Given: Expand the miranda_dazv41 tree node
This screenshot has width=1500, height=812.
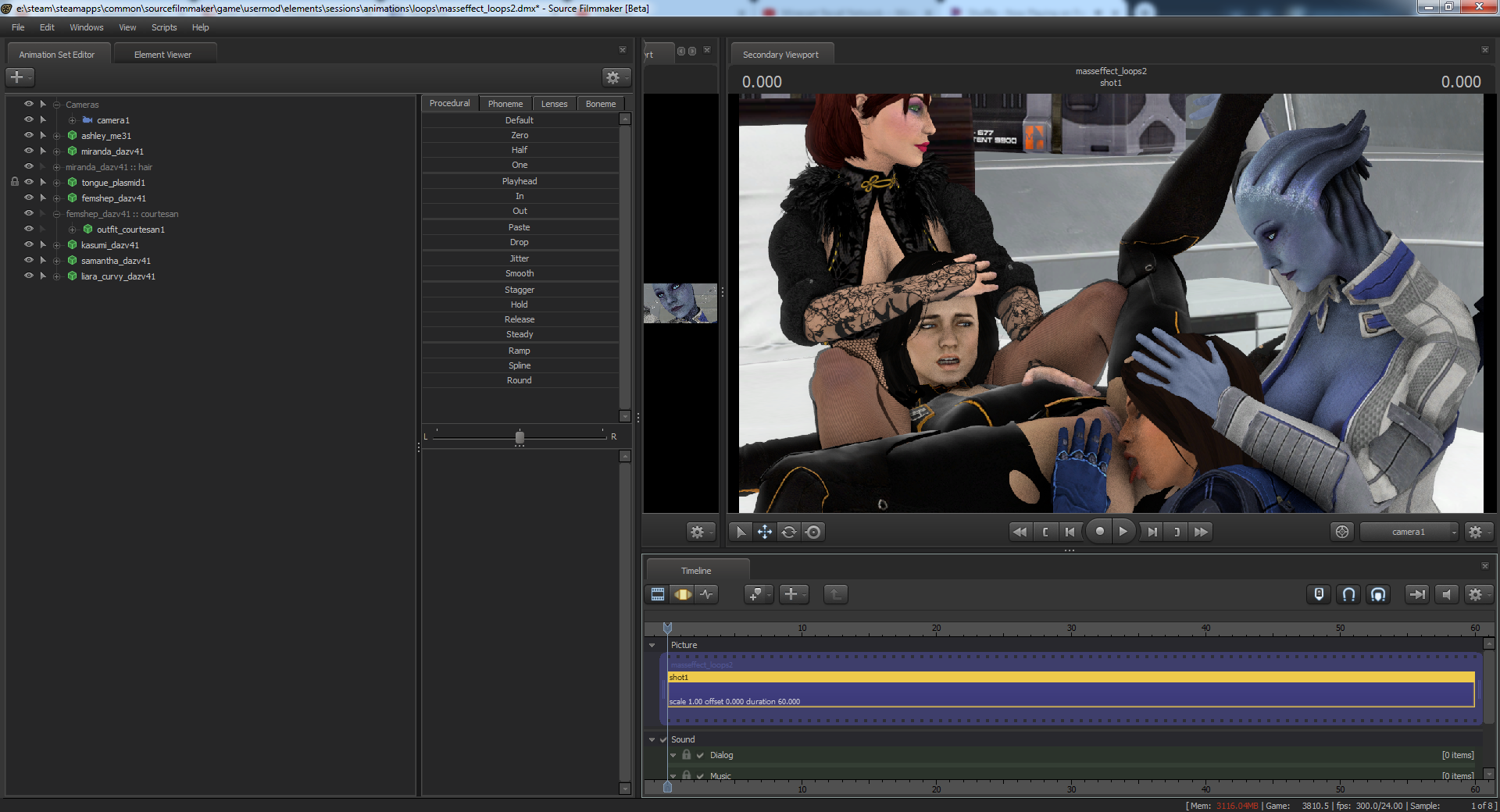Looking at the screenshot, I should 56,151.
